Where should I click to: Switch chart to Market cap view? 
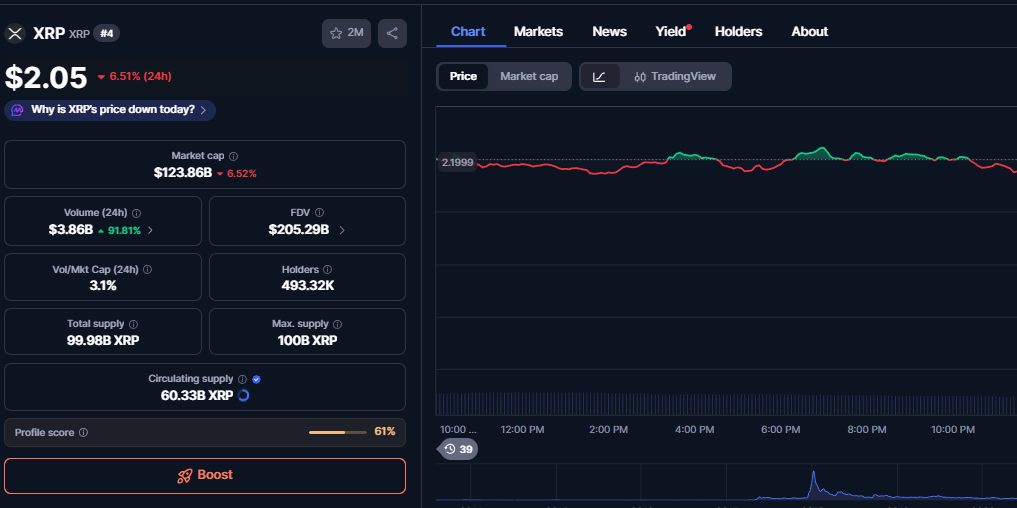click(529, 77)
